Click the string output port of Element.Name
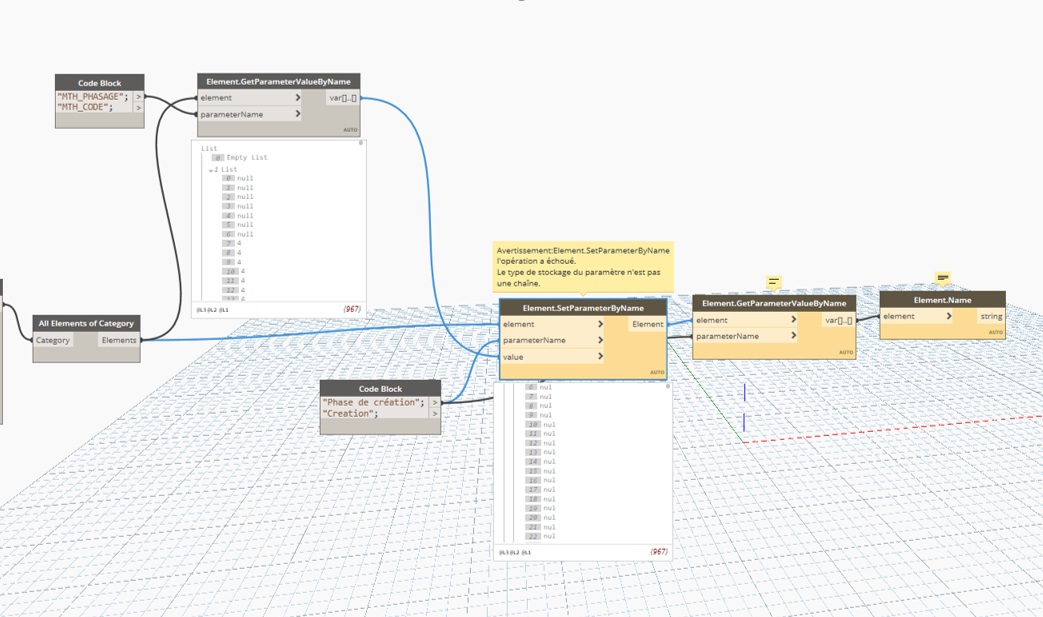The width and height of the screenshot is (1043, 617). [x=990, y=317]
